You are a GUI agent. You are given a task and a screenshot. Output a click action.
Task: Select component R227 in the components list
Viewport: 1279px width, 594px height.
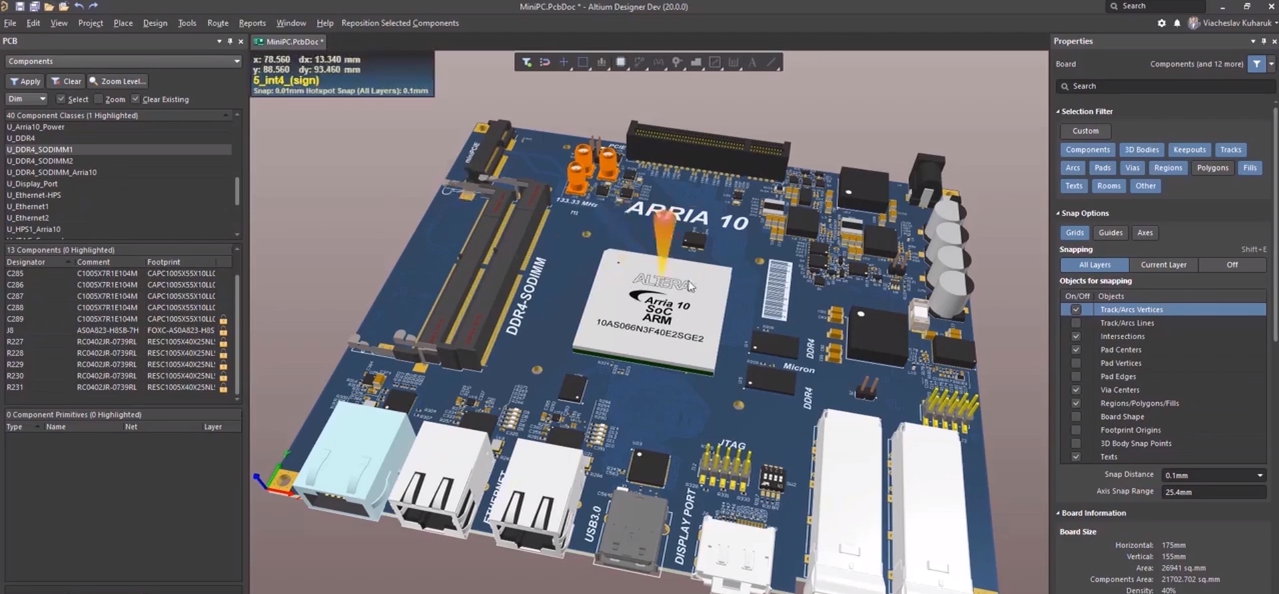[118, 341]
